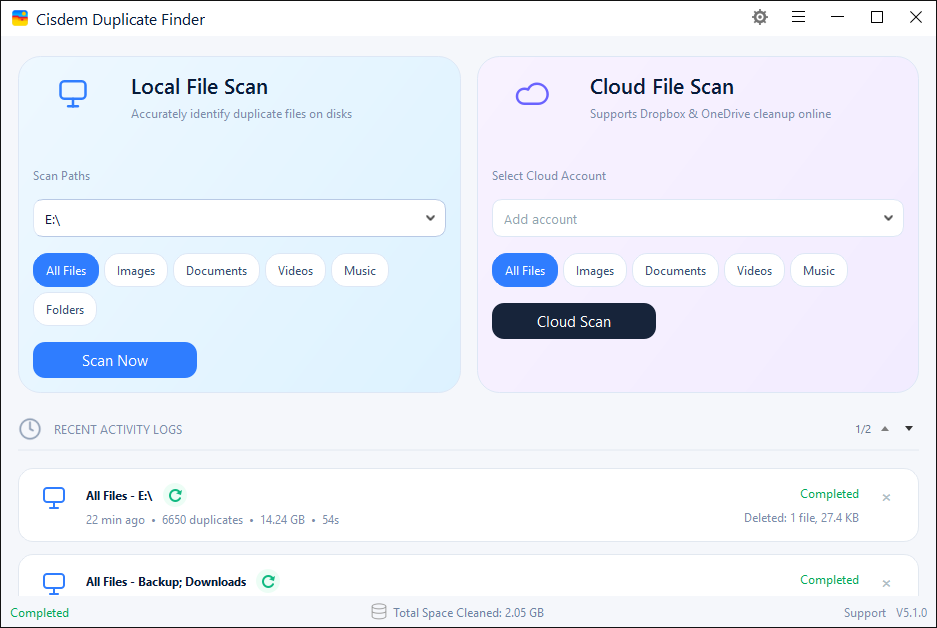Select Music filter for cloud scan
This screenshot has height=628, width=937.
pos(819,270)
